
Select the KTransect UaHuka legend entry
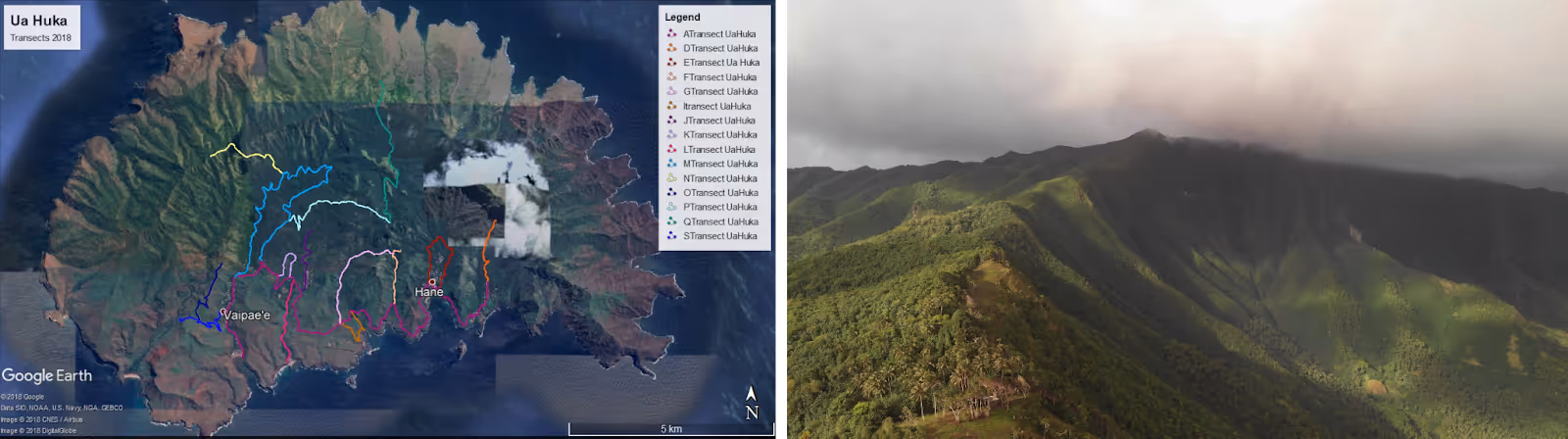coord(719,135)
